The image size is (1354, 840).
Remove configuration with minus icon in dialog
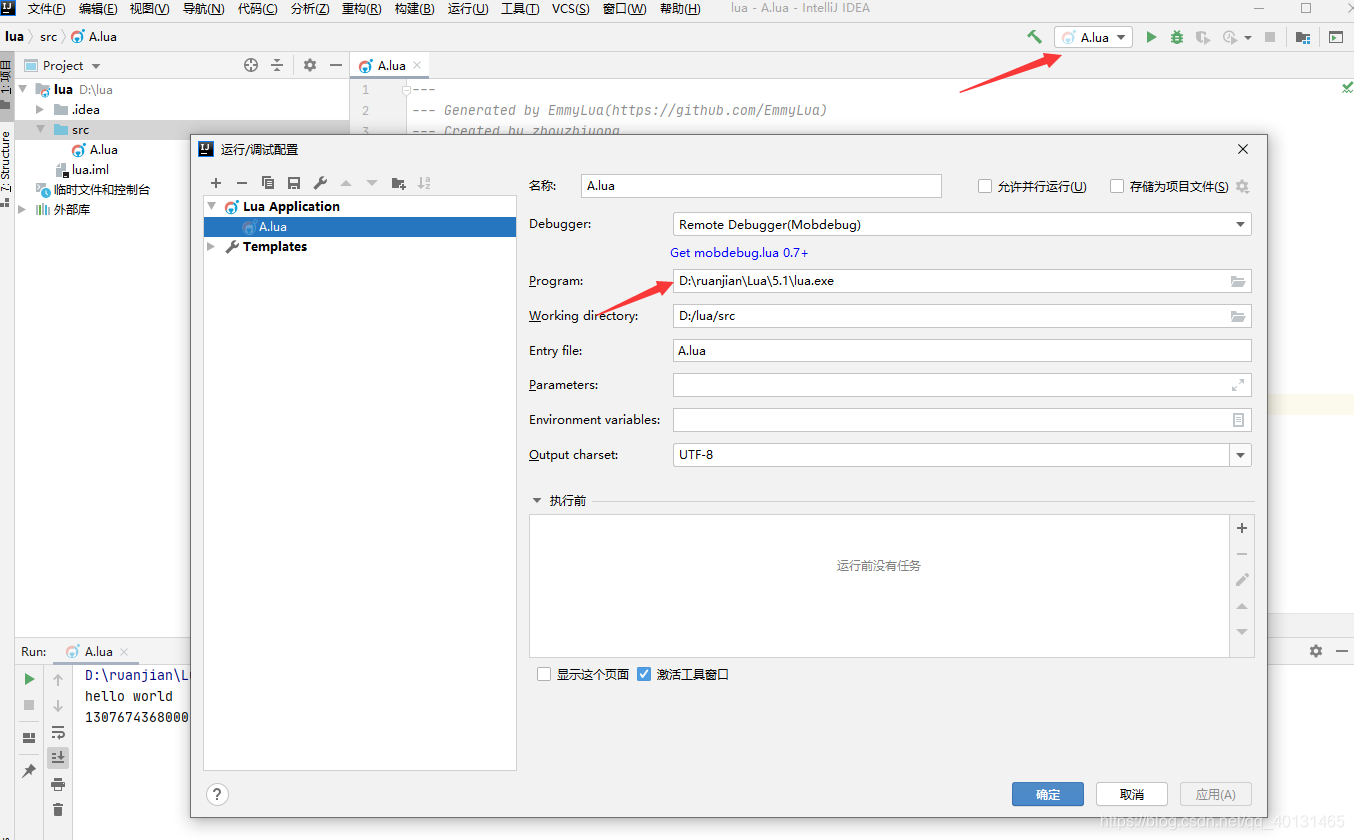click(242, 183)
